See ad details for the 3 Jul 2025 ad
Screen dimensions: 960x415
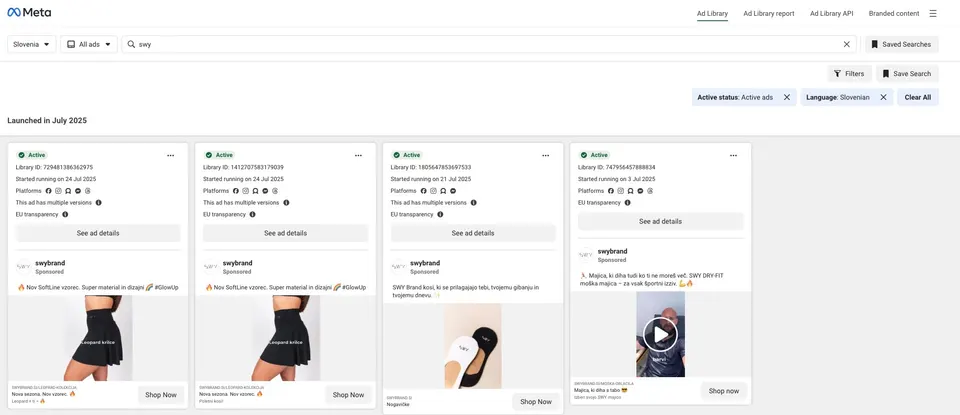click(x=661, y=222)
